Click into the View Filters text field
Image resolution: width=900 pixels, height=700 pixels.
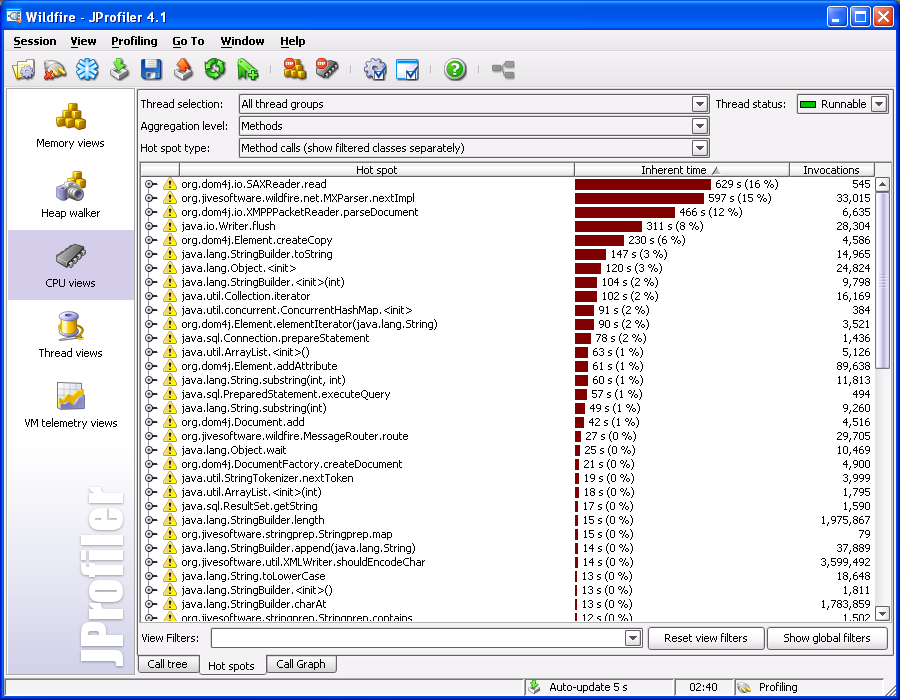(x=418, y=638)
